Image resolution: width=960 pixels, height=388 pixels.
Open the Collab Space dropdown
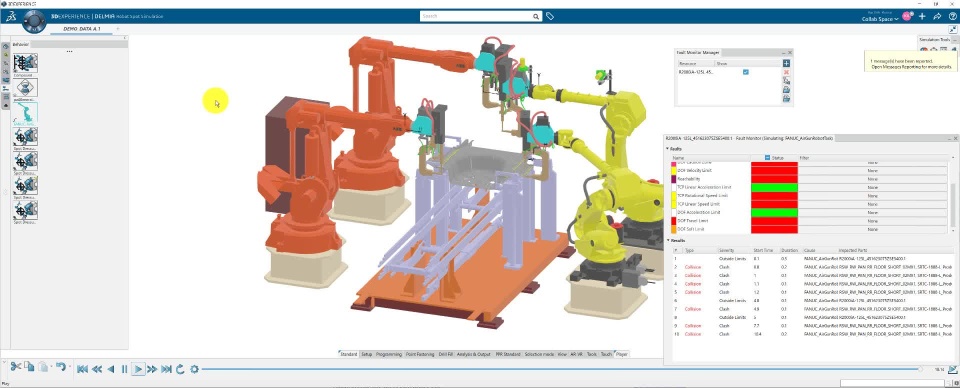click(880, 19)
